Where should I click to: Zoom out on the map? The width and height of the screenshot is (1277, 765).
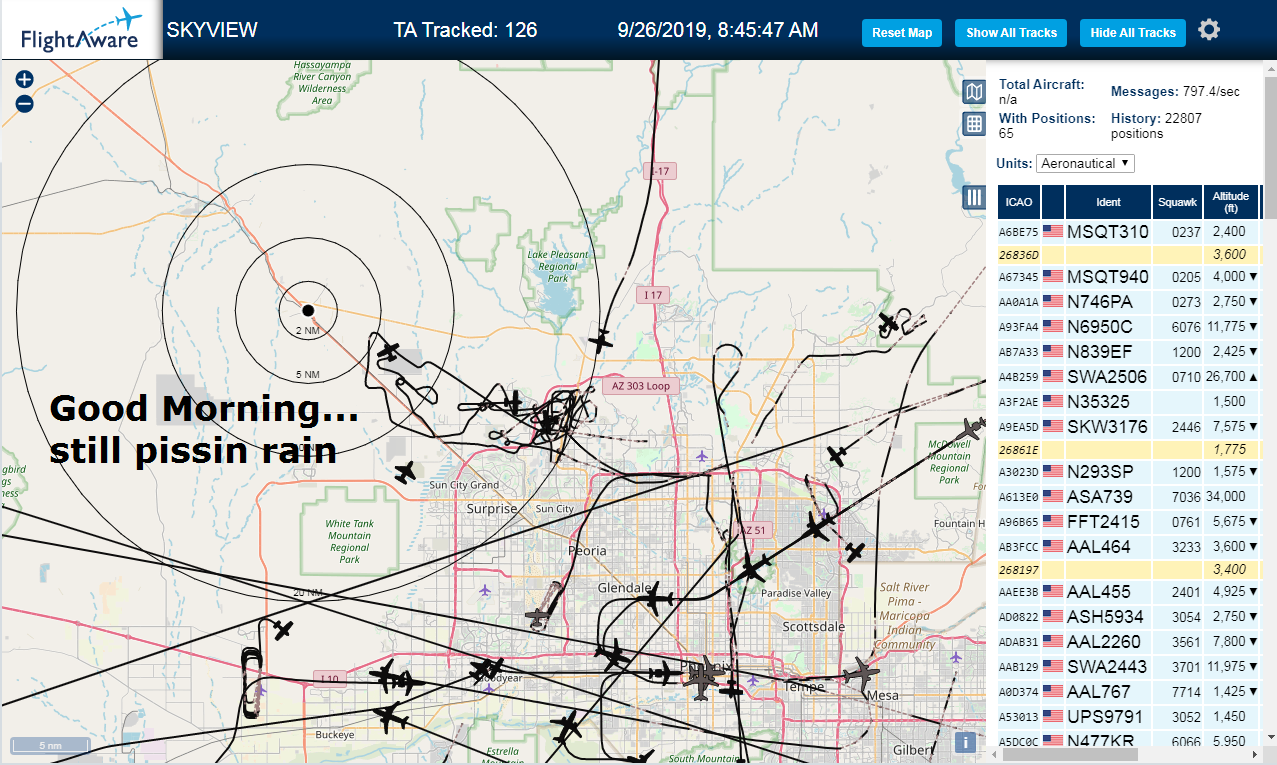[x=25, y=103]
